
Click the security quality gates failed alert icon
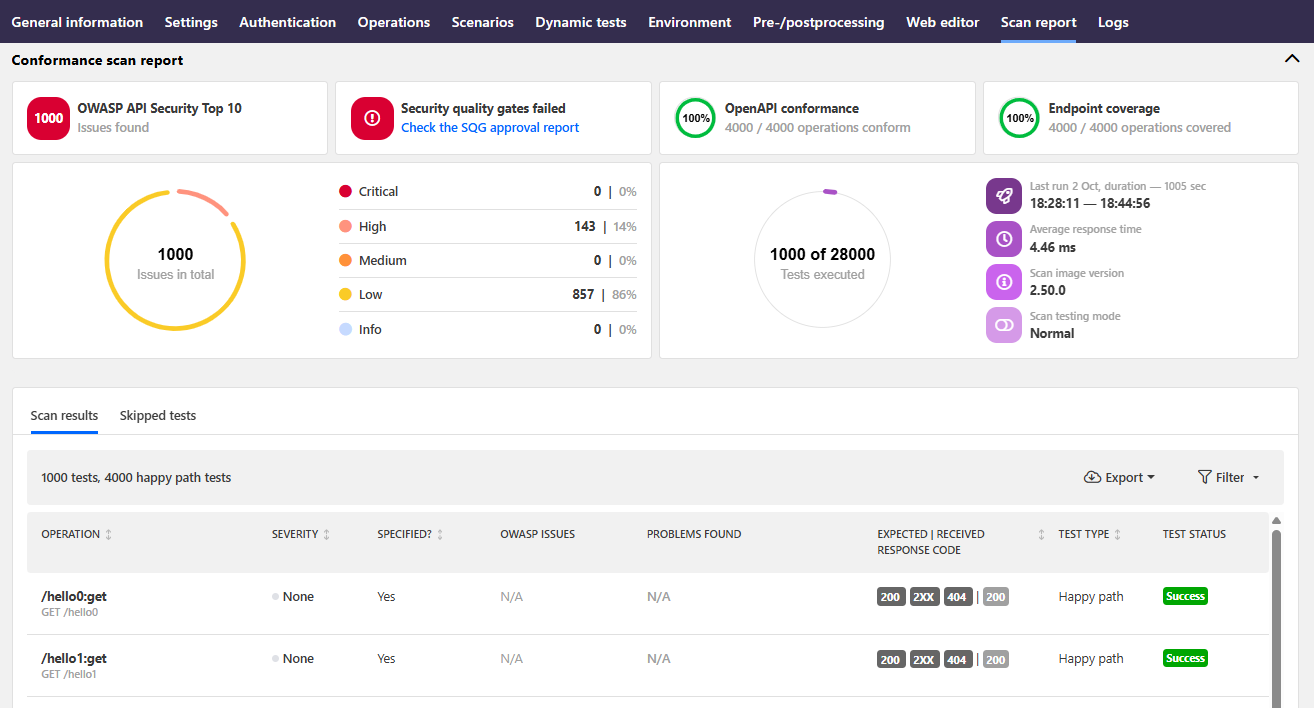tap(372, 118)
